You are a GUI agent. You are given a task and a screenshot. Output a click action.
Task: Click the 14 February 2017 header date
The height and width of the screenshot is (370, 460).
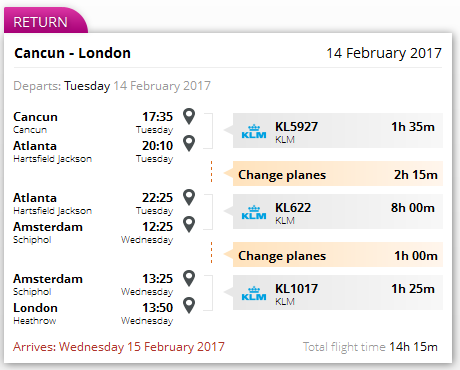tap(384, 53)
